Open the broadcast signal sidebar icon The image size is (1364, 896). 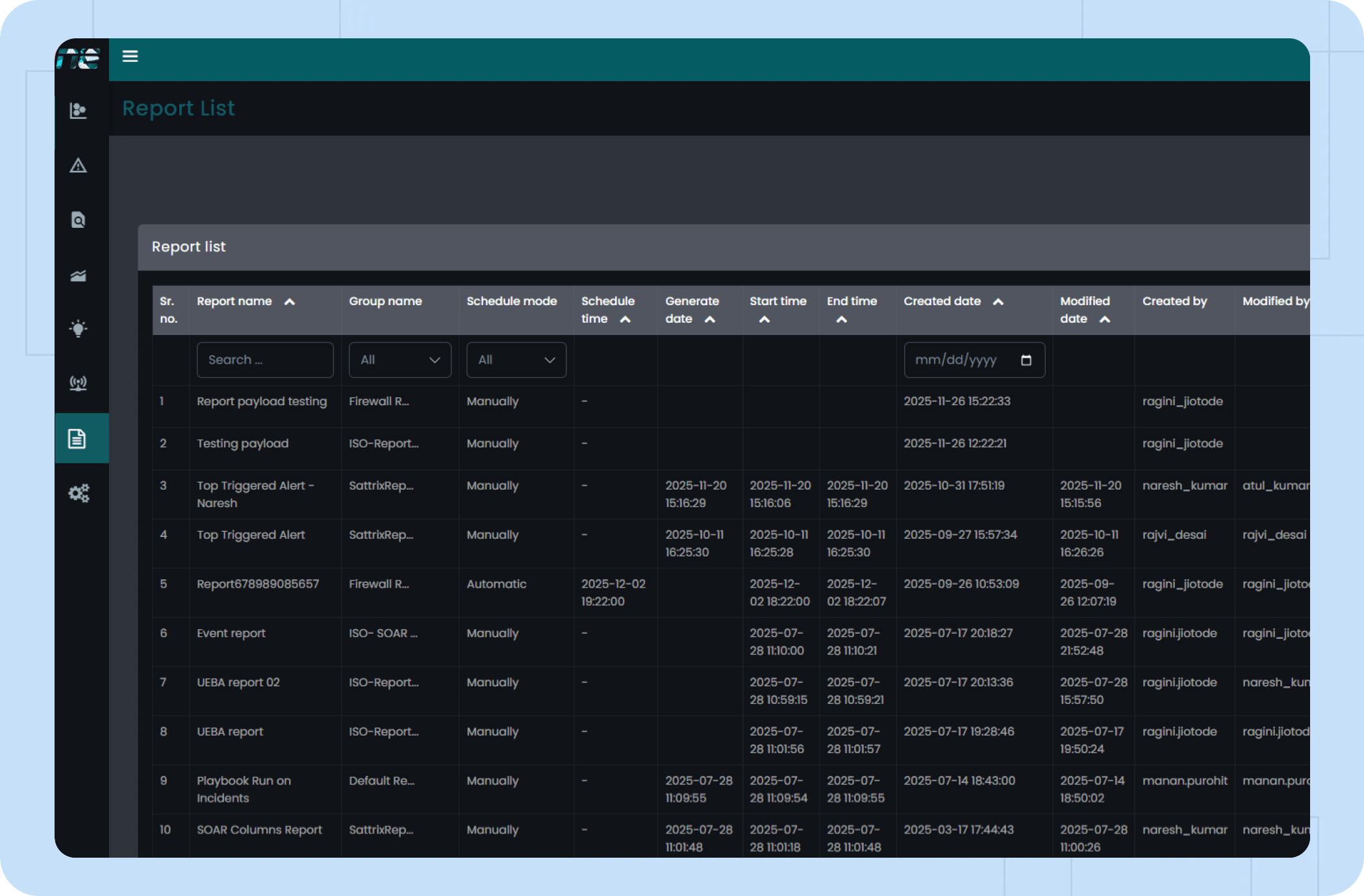[78, 383]
